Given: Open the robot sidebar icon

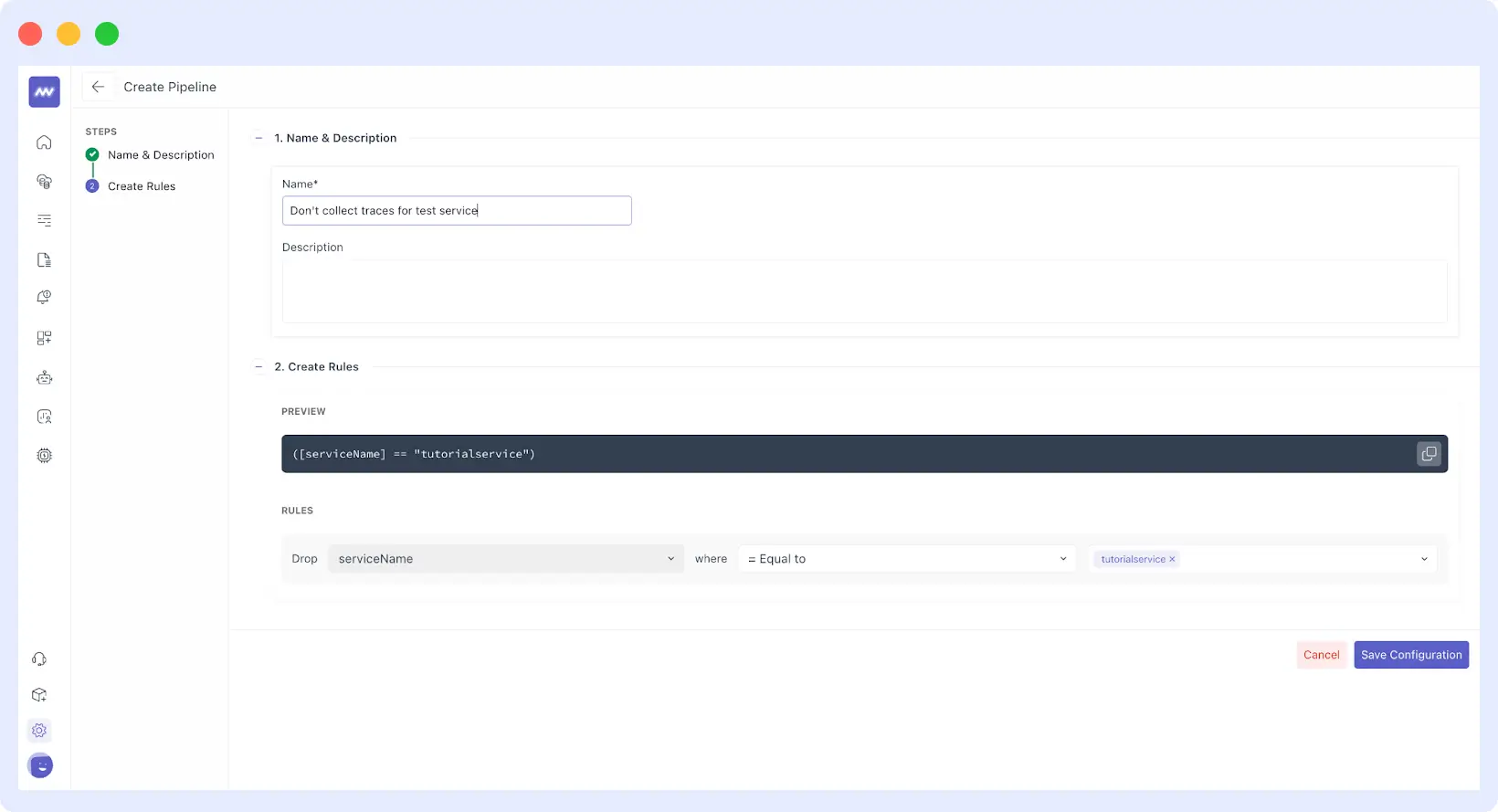Looking at the screenshot, I should pos(44,377).
